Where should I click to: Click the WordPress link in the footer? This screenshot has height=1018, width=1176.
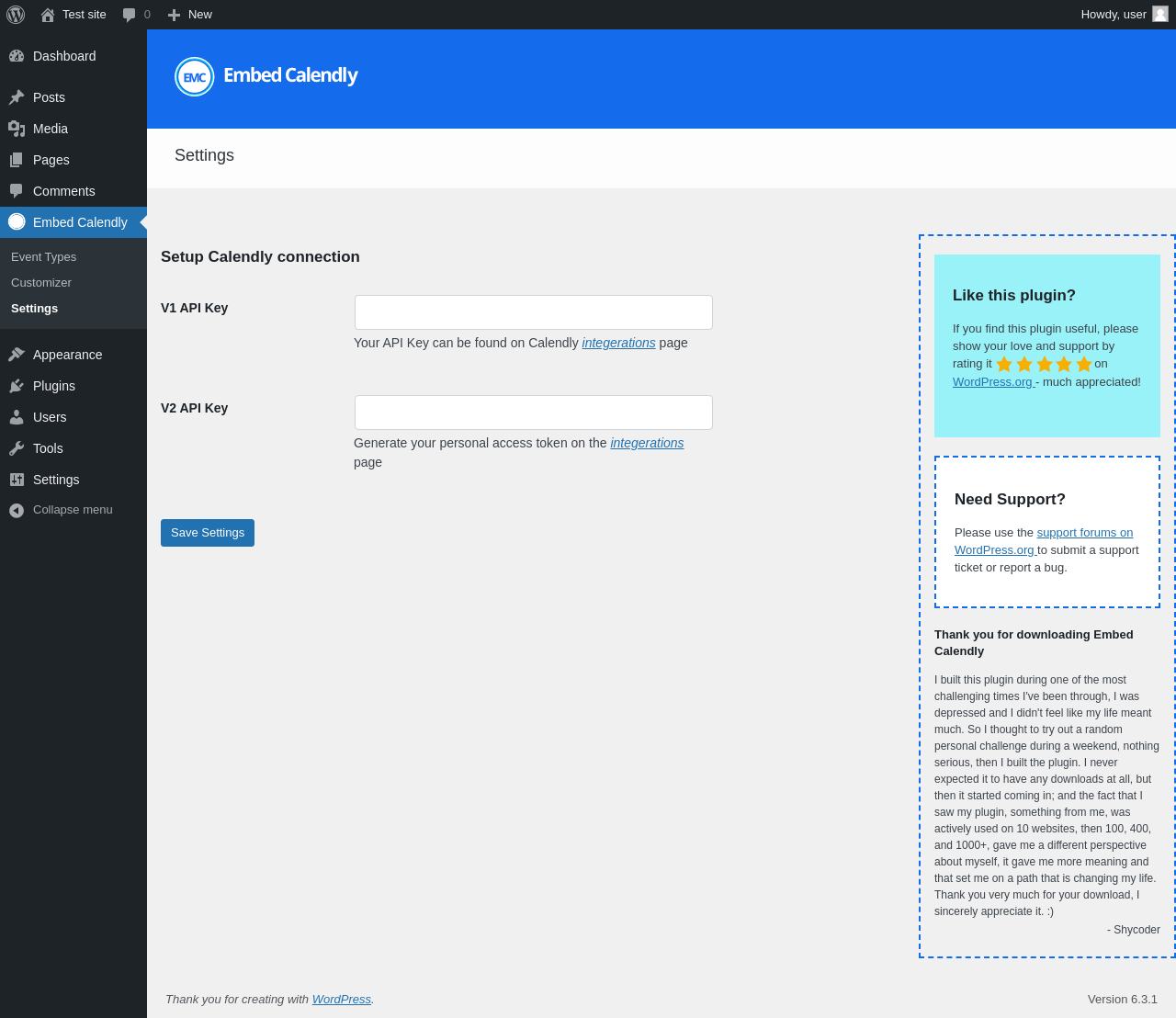[x=342, y=1000]
